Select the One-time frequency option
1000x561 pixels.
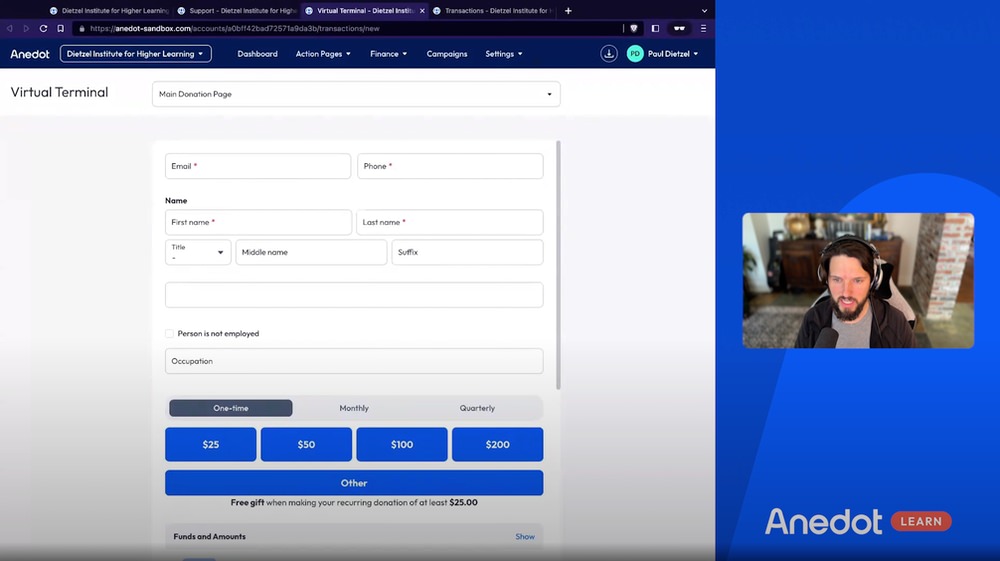pos(231,408)
